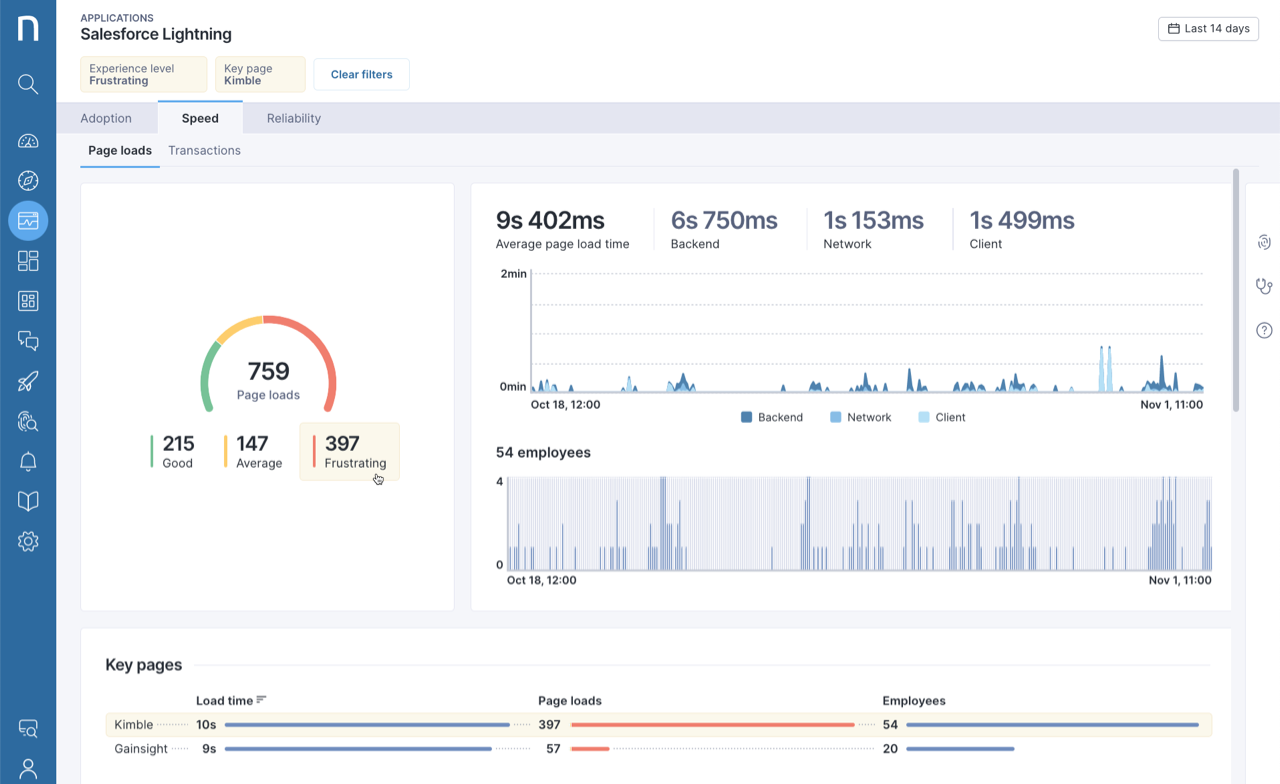Open the fingerprint search diagnostics icon
The width and height of the screenshot is (1280, 784).
[28, 421]
